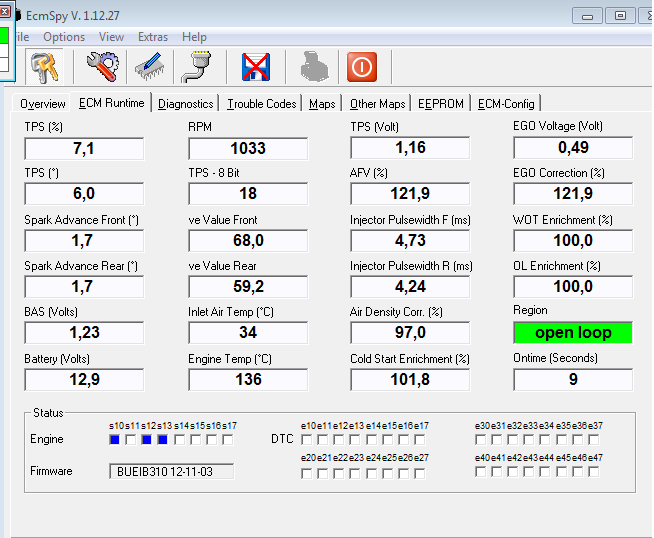The width and height of the screenshot is (654, 538).
Task: Click the RPM value field
Action: [248, 148]
